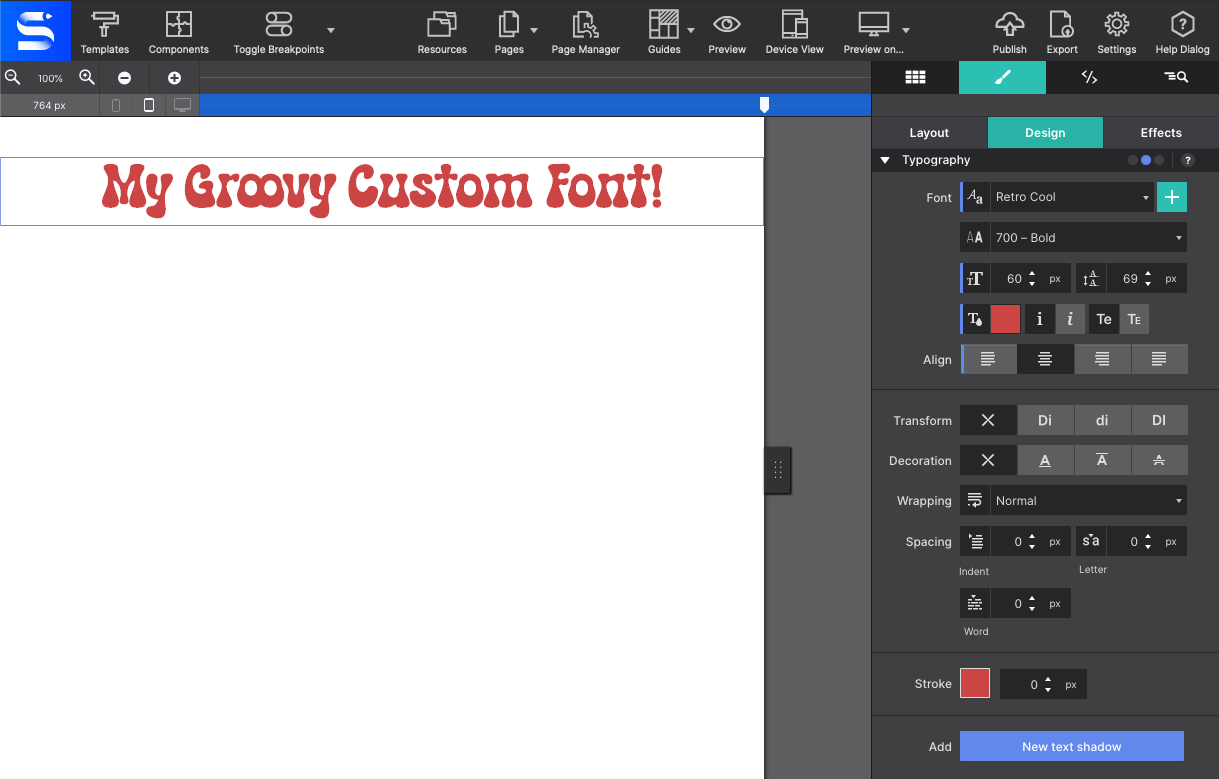The width and height of the screenshot is (1219, 779).
Task: Select the desktop breakpoint icon
Action: (182, 105)
